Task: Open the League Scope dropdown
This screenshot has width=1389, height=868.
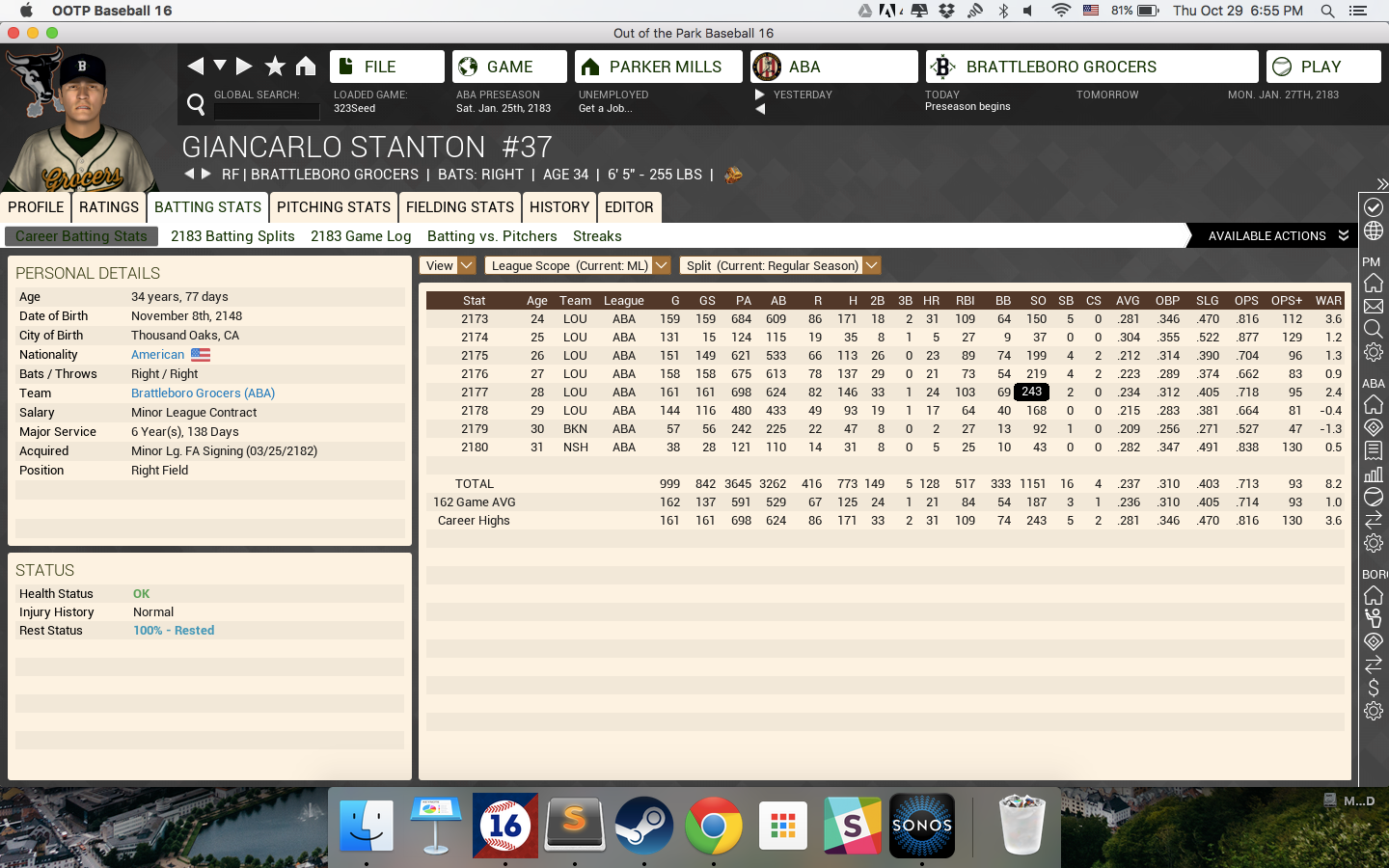Action: click(577, 265)
